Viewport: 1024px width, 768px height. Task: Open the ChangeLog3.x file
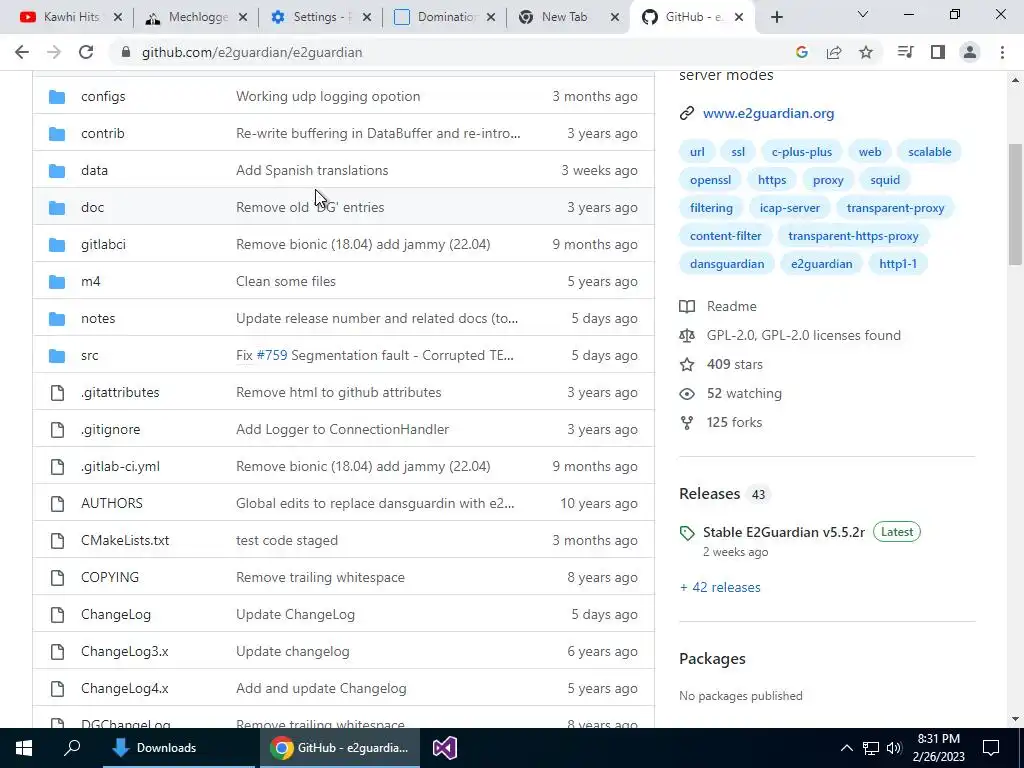(x=125, y=652)
